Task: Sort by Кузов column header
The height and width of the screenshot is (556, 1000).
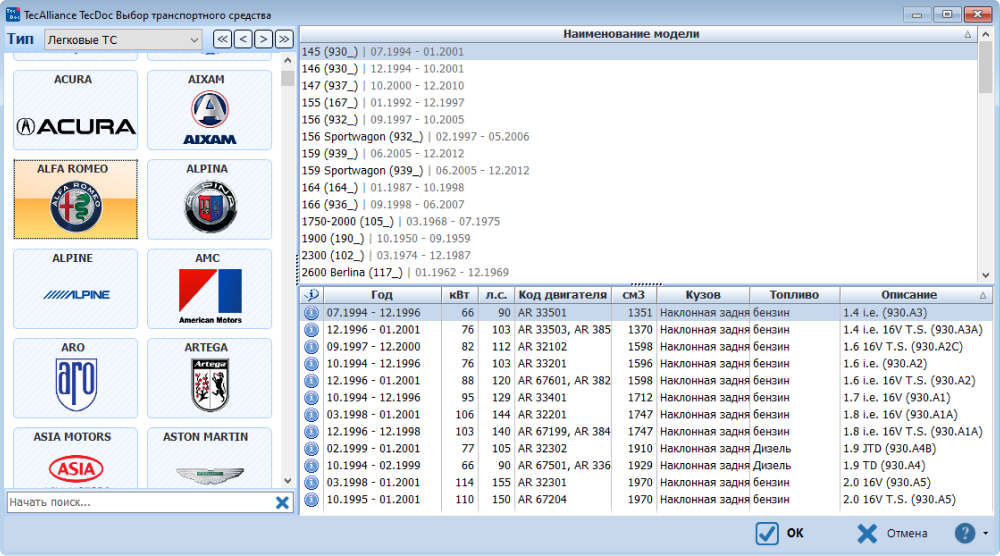Action: point(703,295)
